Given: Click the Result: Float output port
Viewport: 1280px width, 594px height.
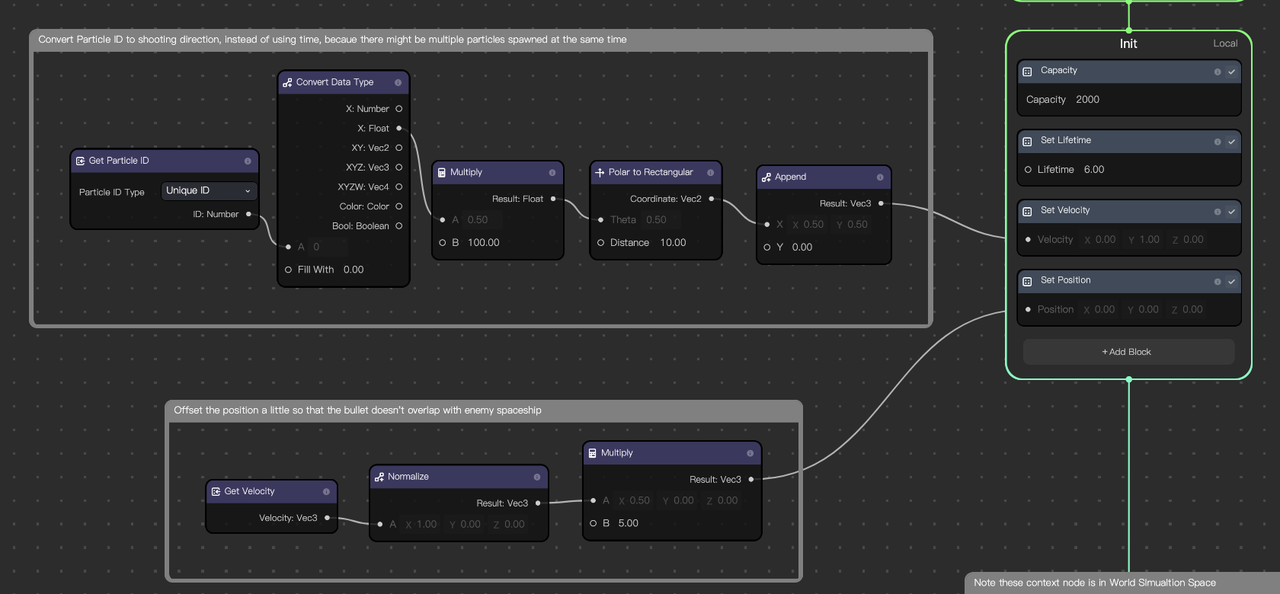Looking at the screenshot, I should click(553, 199).
